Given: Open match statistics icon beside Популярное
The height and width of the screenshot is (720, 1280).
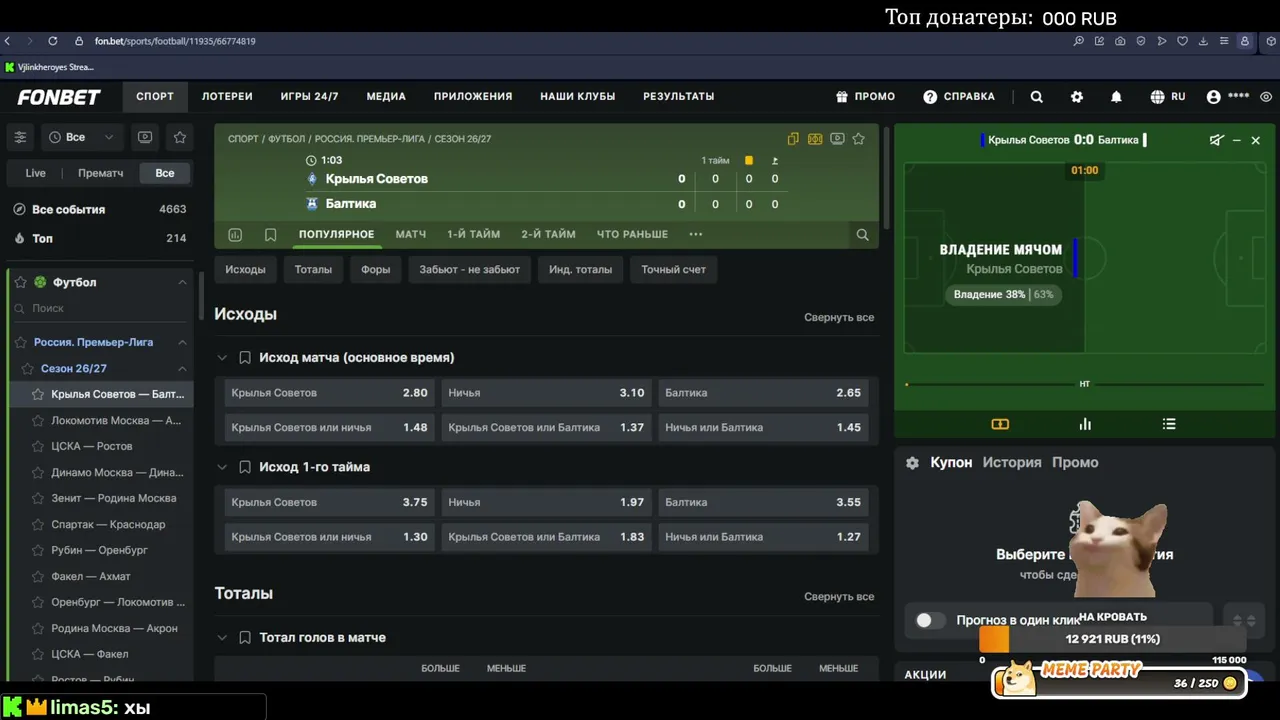Looking at the screenshot, I should [235, 235].
